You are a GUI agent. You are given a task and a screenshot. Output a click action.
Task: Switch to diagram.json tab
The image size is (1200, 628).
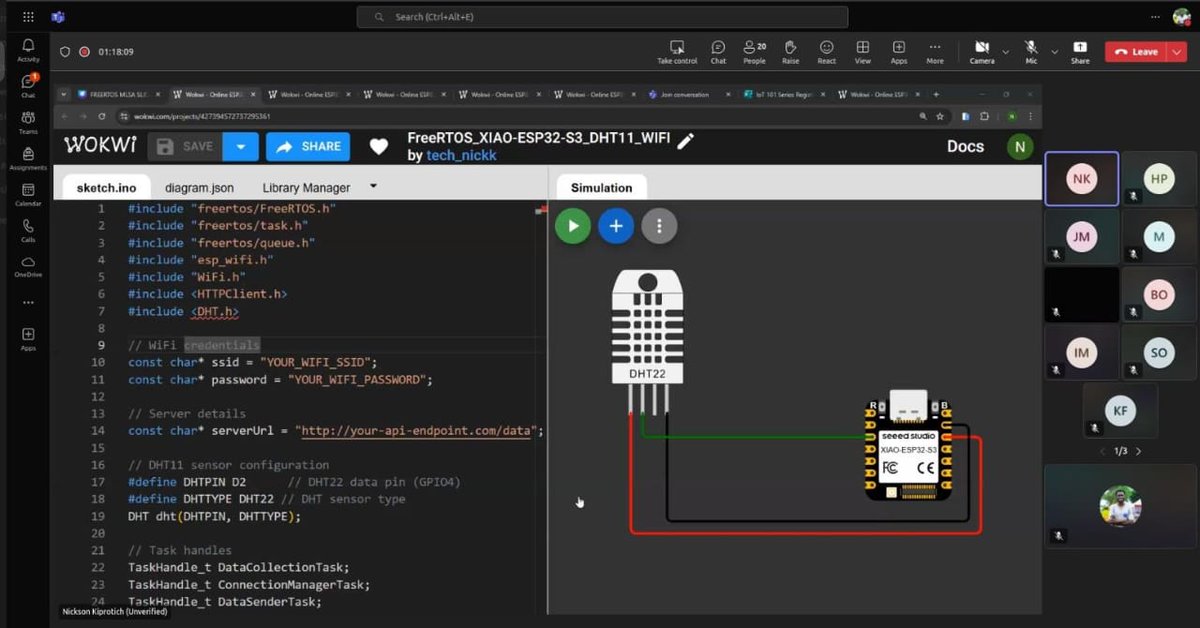199,188
